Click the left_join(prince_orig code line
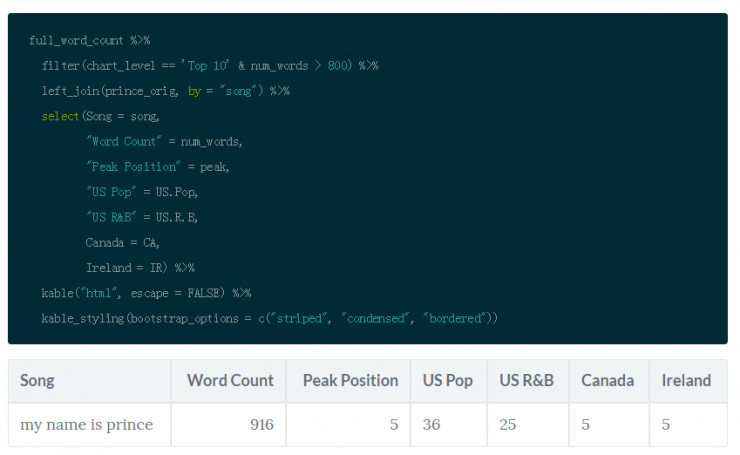The height and width of the screenshot is (455, 740). click(x=165, y=91)
